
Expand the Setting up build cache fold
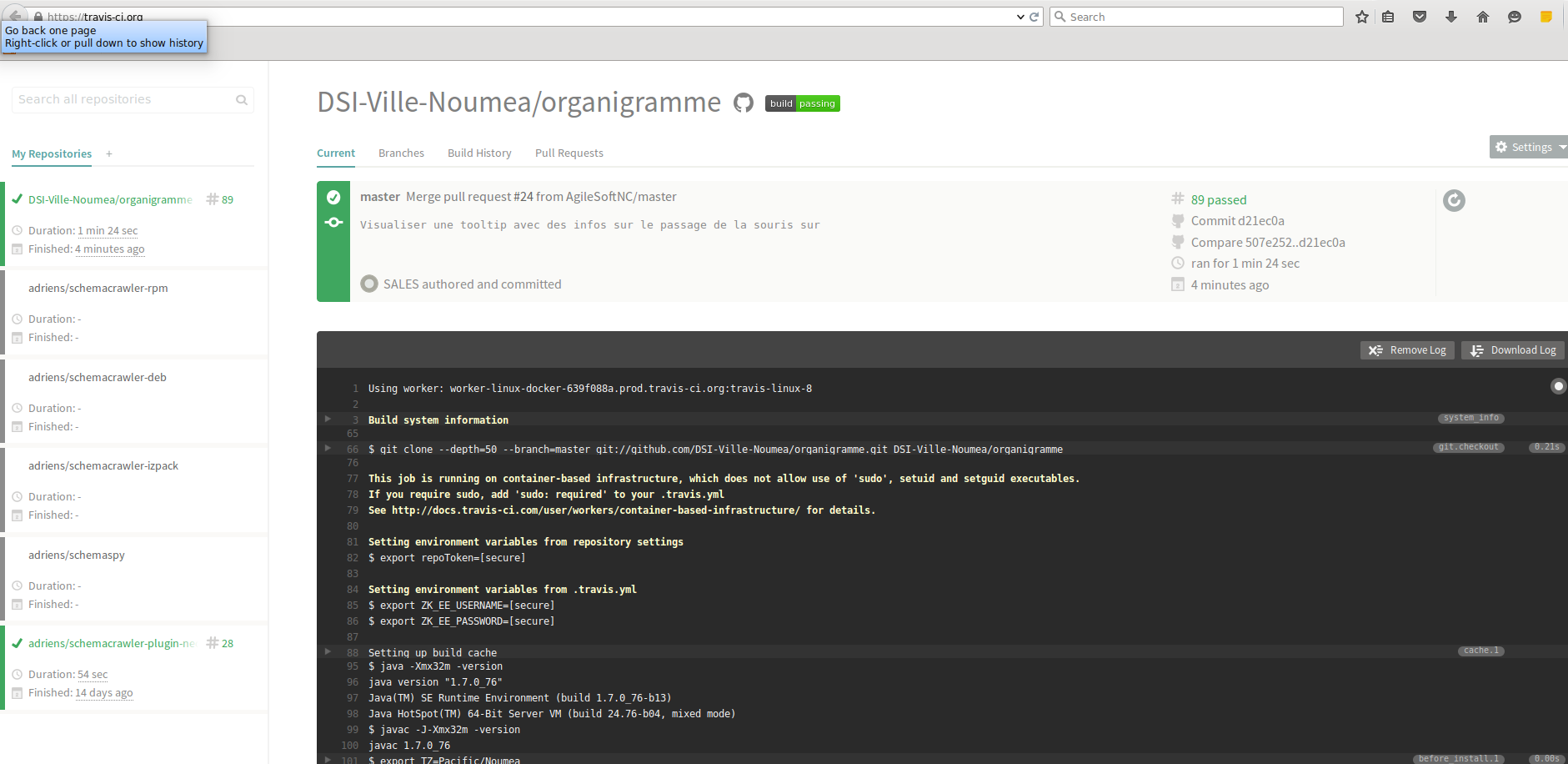328,651
